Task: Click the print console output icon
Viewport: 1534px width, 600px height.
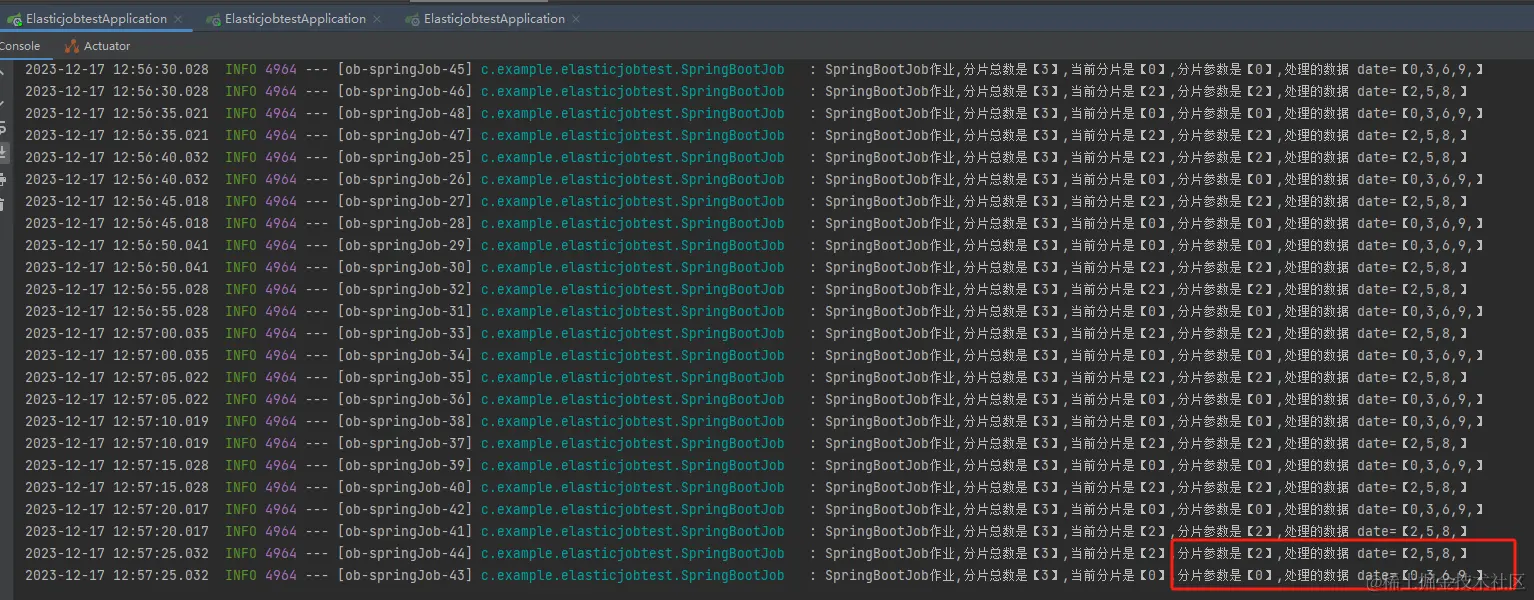Action: [3, 179]
